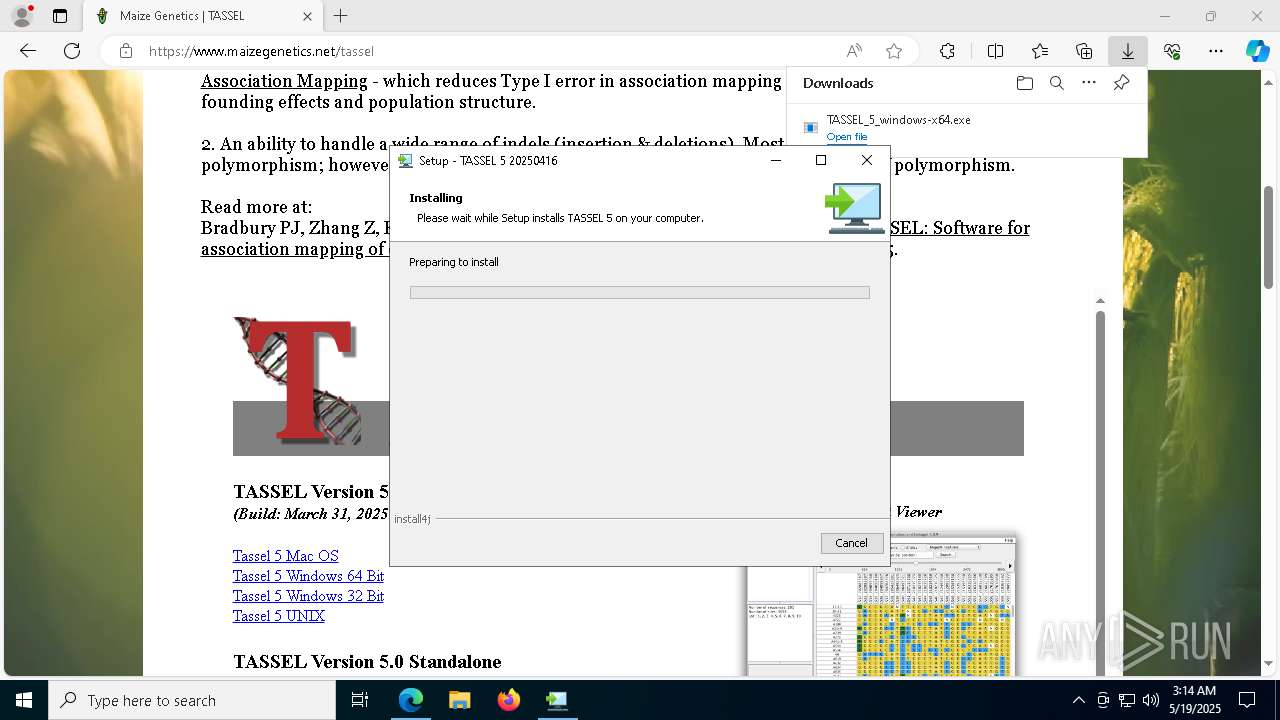This screenshot has width=1280, height=720.
Task: Close the Maize Genetics | TASSEL tab
Action: [x=307, y=16]
